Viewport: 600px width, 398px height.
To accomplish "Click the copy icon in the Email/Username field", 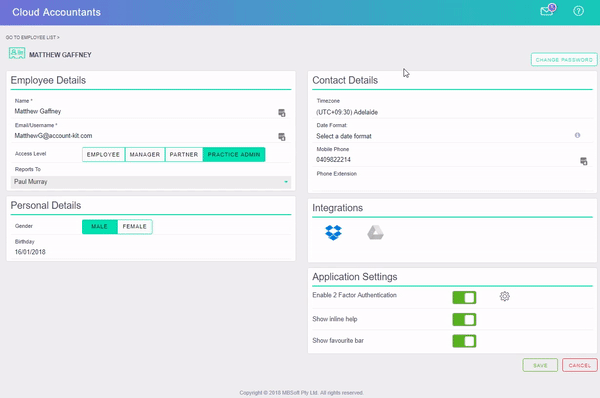I will (x=282, y=137).
